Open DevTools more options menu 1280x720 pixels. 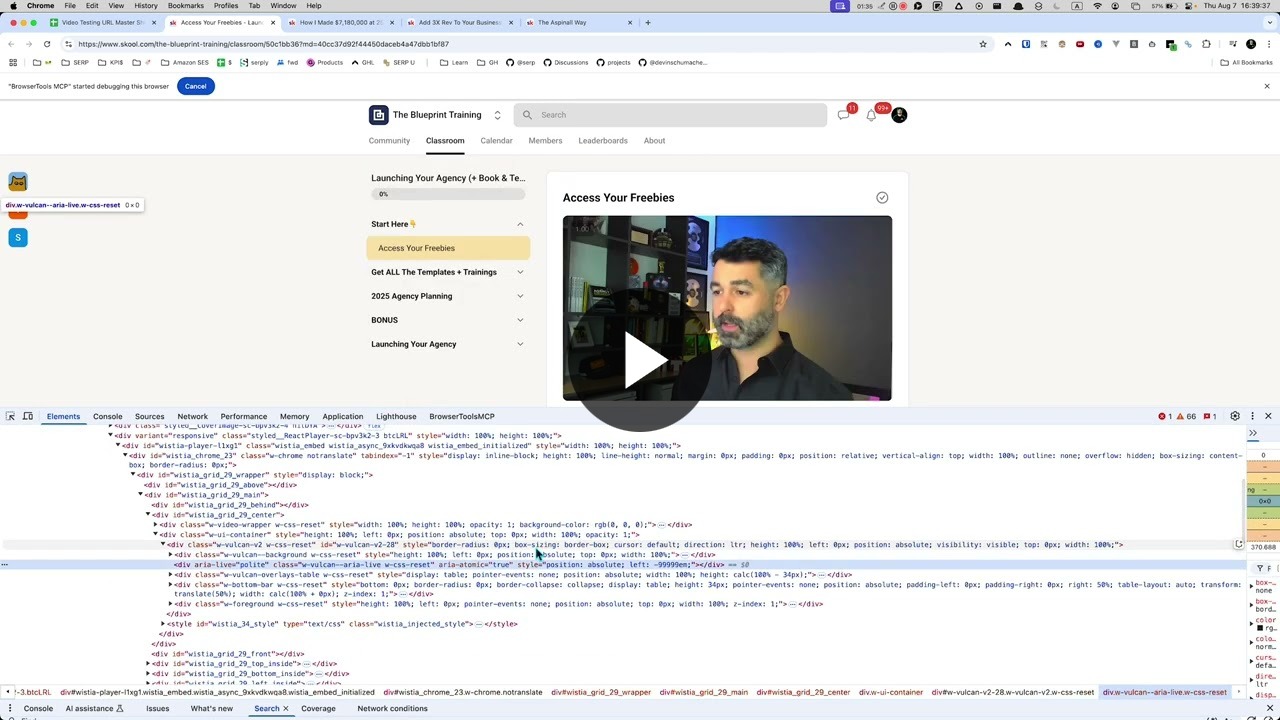click(1252, 416)
